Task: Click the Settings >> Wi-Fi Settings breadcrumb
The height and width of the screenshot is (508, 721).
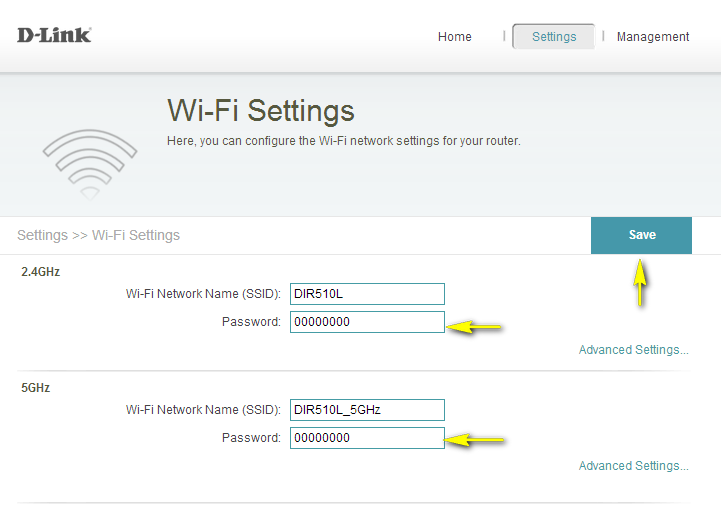Action: coord(98,236)
